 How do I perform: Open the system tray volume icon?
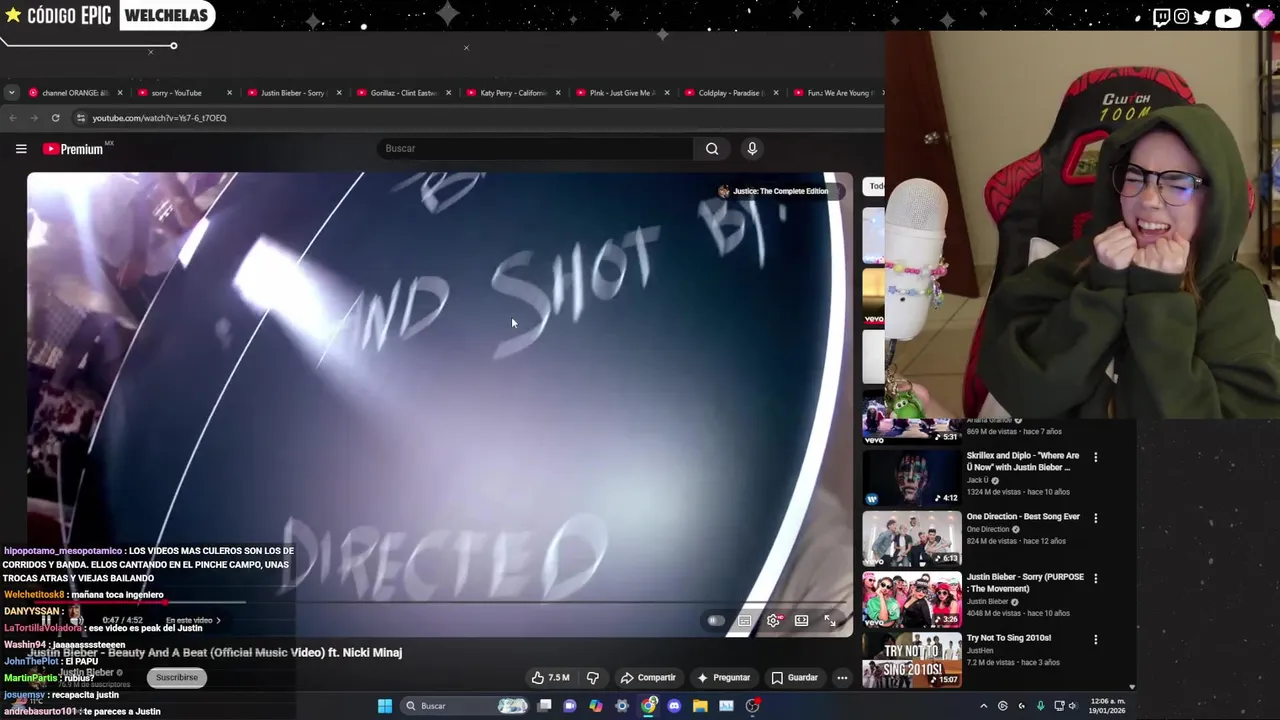click(x=1072, y=706)
